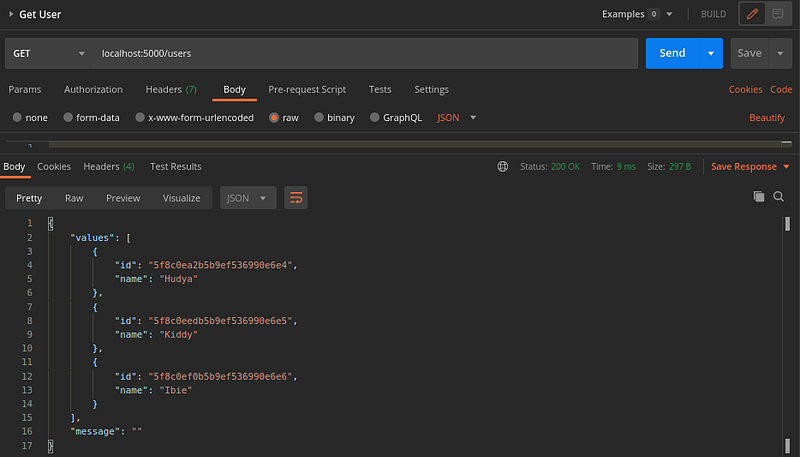Open the response JSON format dropdown
Image resolution: width=800 pixels, height=457 pixels.
(x=248, y=198)
